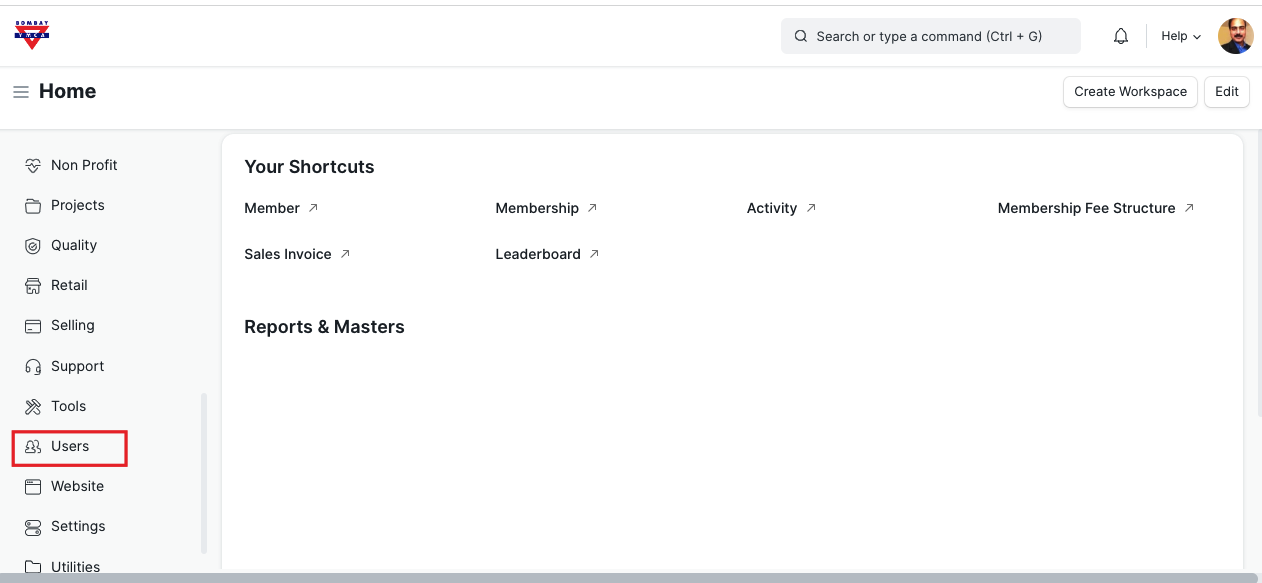Focus the search or command bar
This screenshot has width=1262, height=583.
[930, 36]
